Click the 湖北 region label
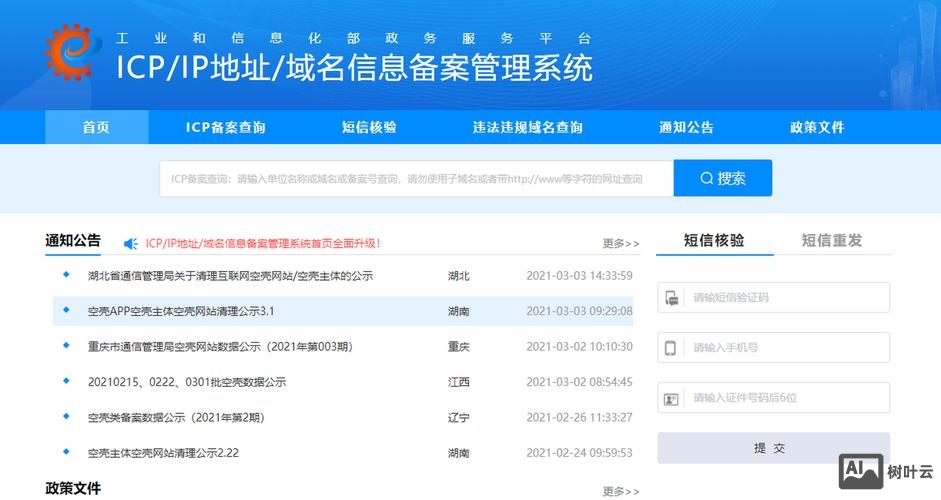Image resolution: width=941 pixels, height=500 pixels. point(458,276)
